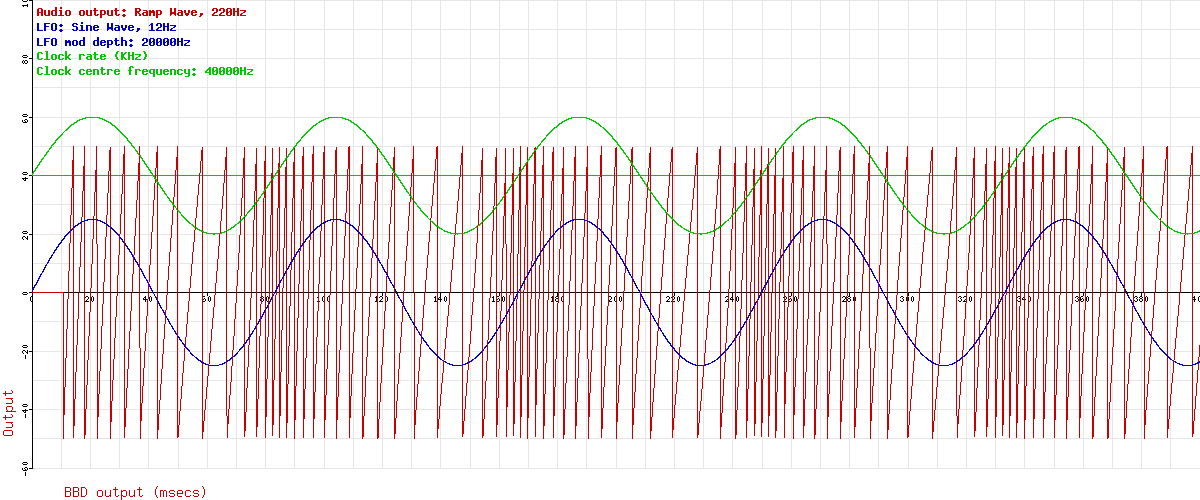Click the x-axis tick label 200
This screenshot has width=1200, height=500.
tap(615, 299)
